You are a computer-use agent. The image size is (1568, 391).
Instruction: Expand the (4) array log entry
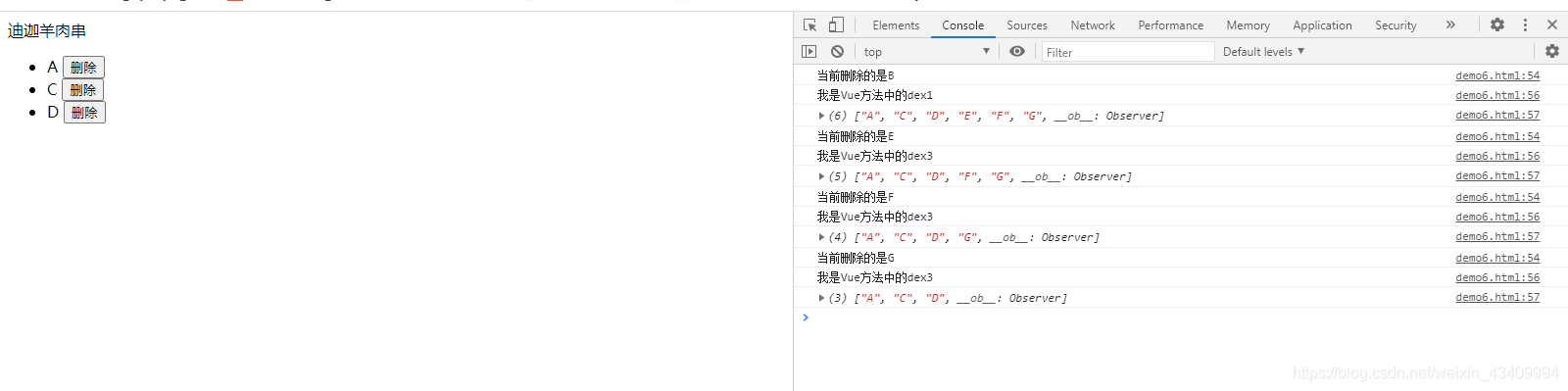tap(821, 237)
